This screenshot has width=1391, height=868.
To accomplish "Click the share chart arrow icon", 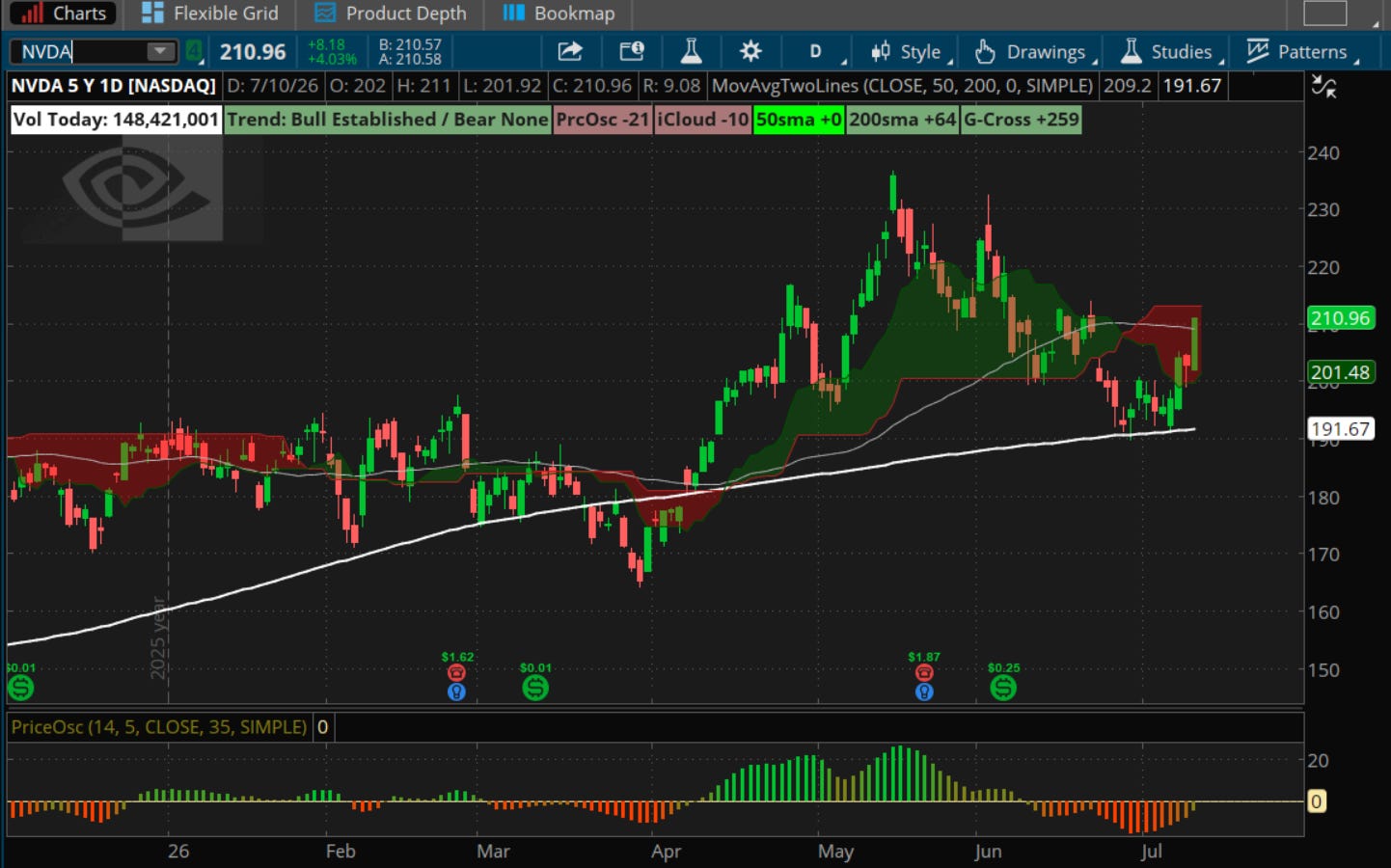I will (x=570, y=51).
